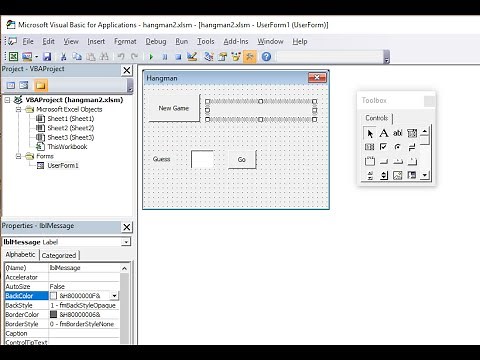Image resolution: width=480 pixels, height=360 pixels.
Task: Save the project with floppy icon
Action: click(x=47, y=57)
